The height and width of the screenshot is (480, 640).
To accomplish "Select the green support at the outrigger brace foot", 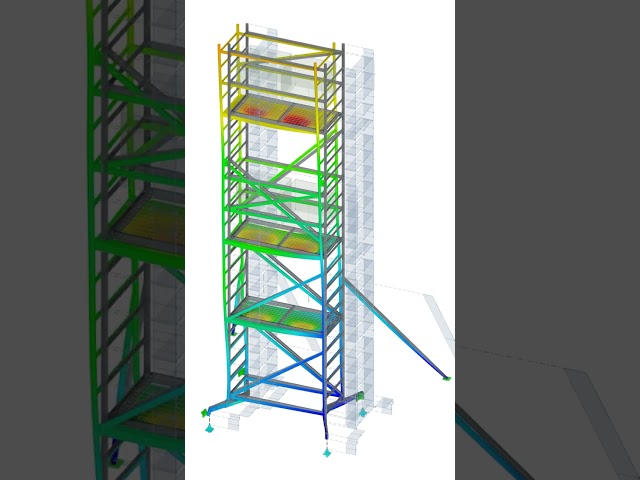I will pos(447,379).
